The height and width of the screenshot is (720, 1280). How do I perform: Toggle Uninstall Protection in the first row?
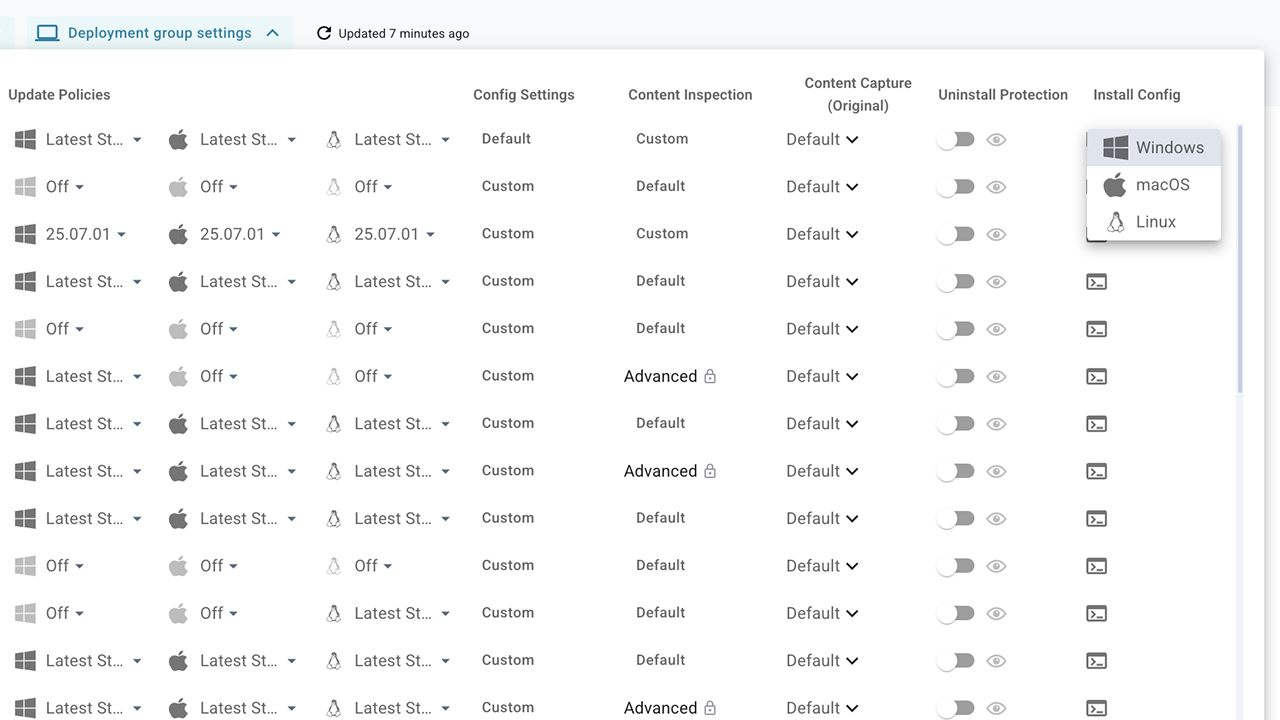click(956, 140)
